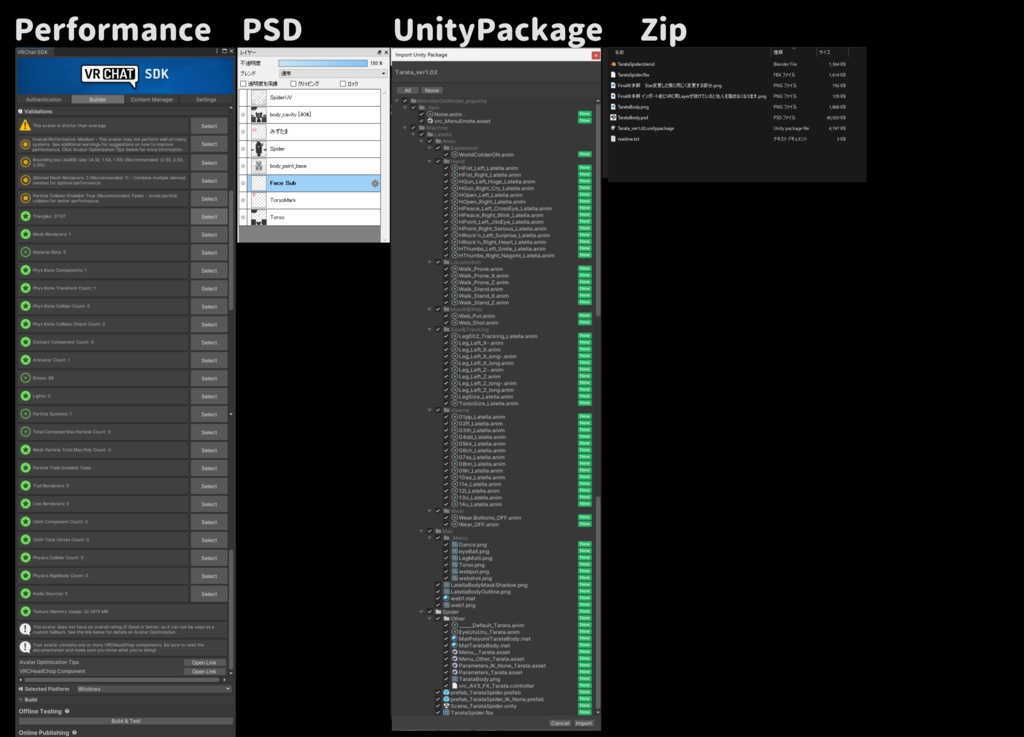Screen dimensions: 1024x737
Task: Select the Face Sub layer row
Action: 310,183
